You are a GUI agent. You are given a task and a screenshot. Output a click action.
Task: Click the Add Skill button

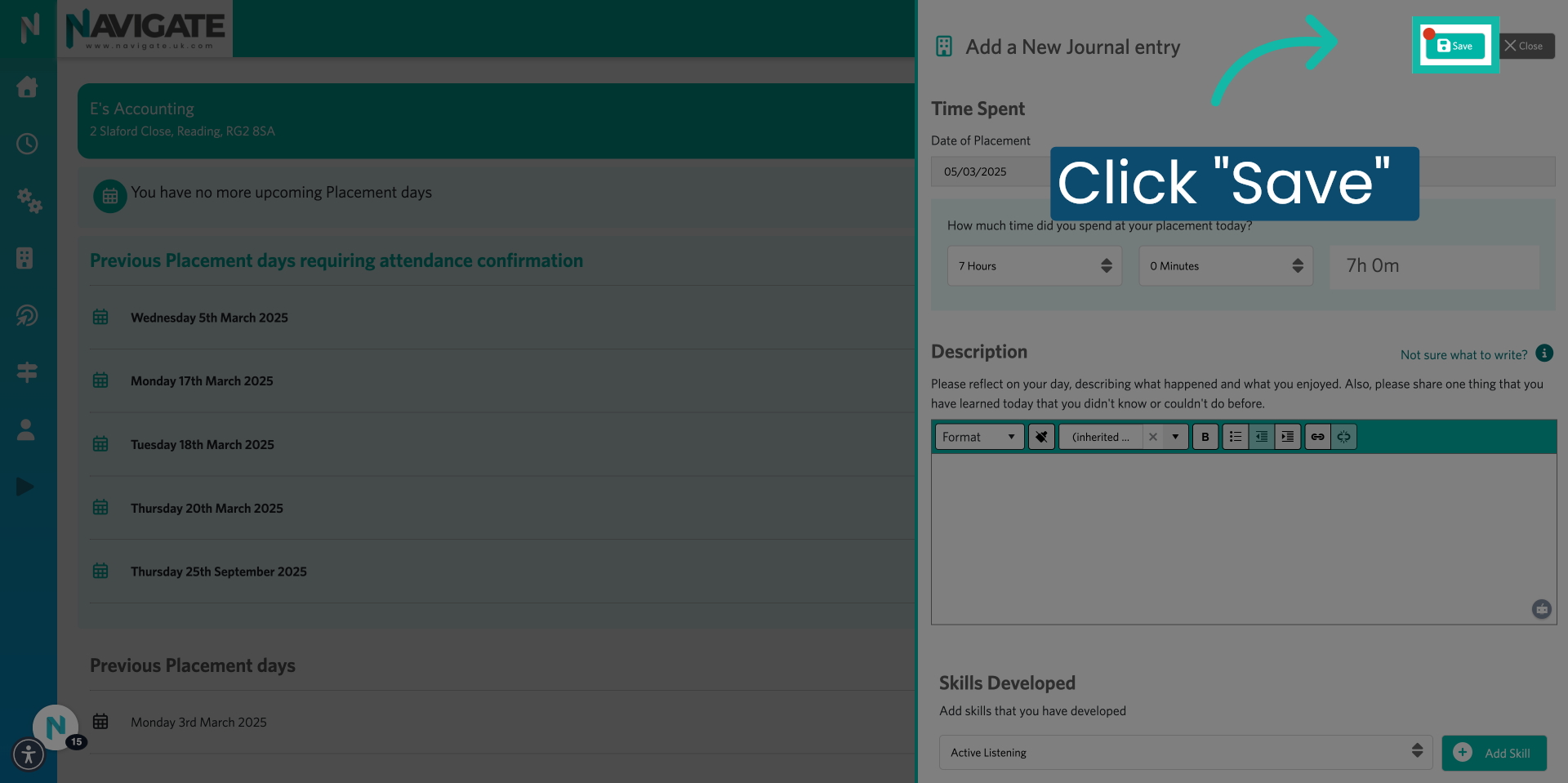[x=1494, y=753]
